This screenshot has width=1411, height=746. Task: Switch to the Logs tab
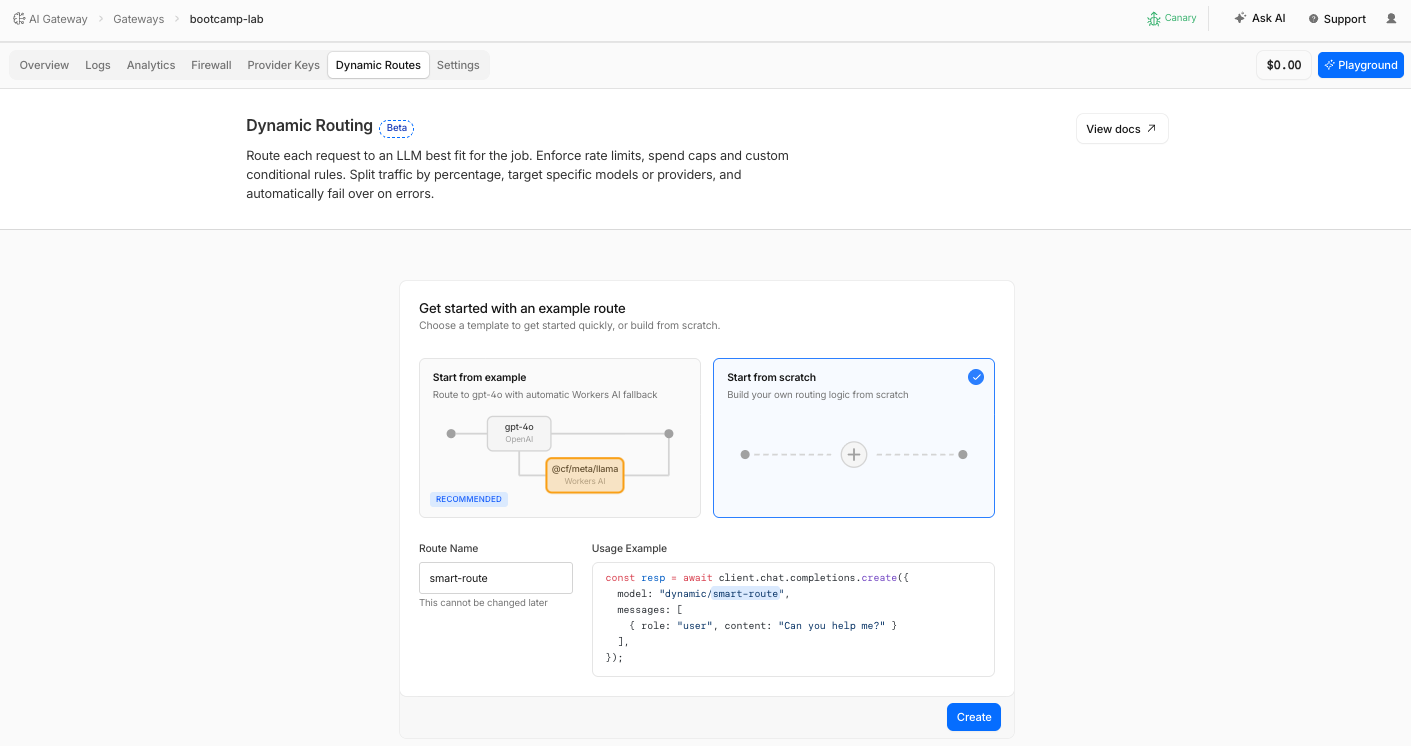coord(98,65)
